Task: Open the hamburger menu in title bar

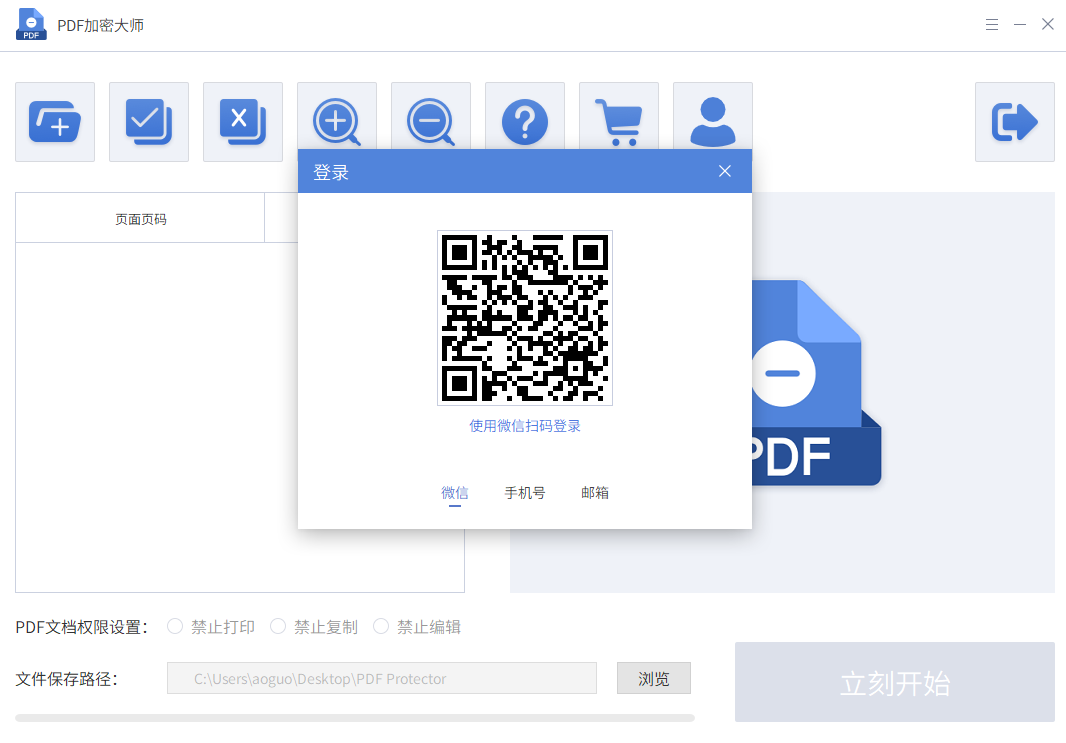Action: pos(992,24)
